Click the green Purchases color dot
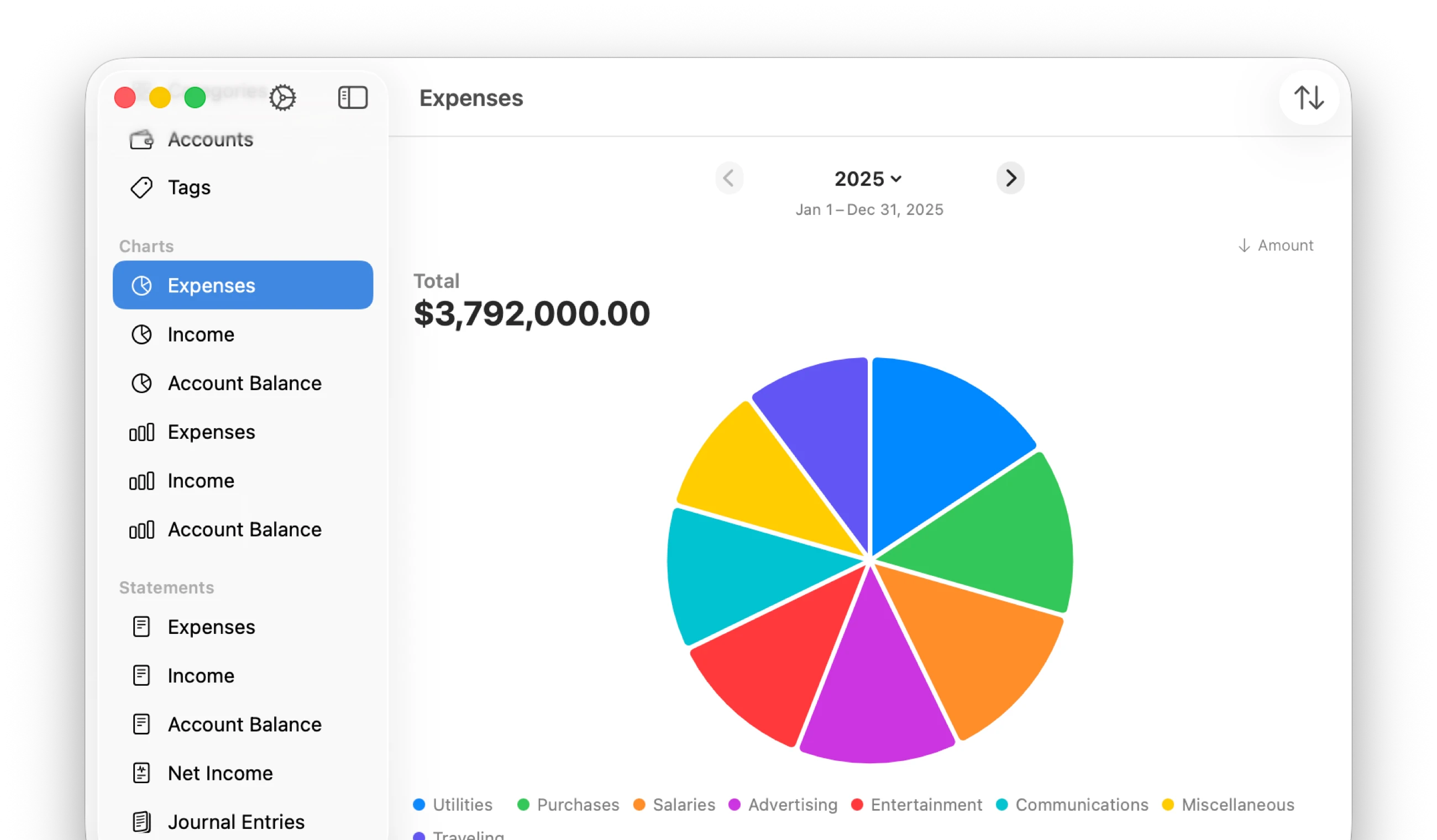 523,805
